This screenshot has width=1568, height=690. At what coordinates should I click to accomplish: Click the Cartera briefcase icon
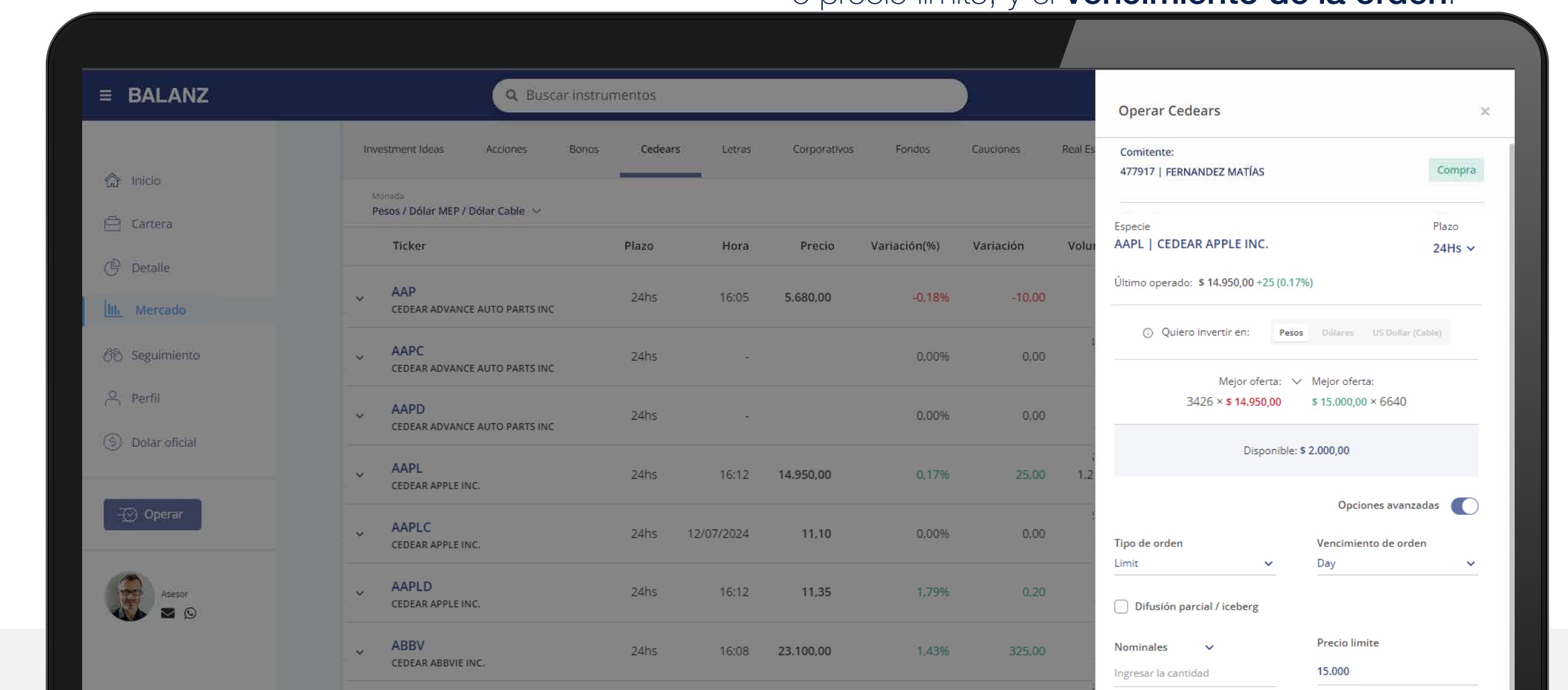[x=112, y=223]
